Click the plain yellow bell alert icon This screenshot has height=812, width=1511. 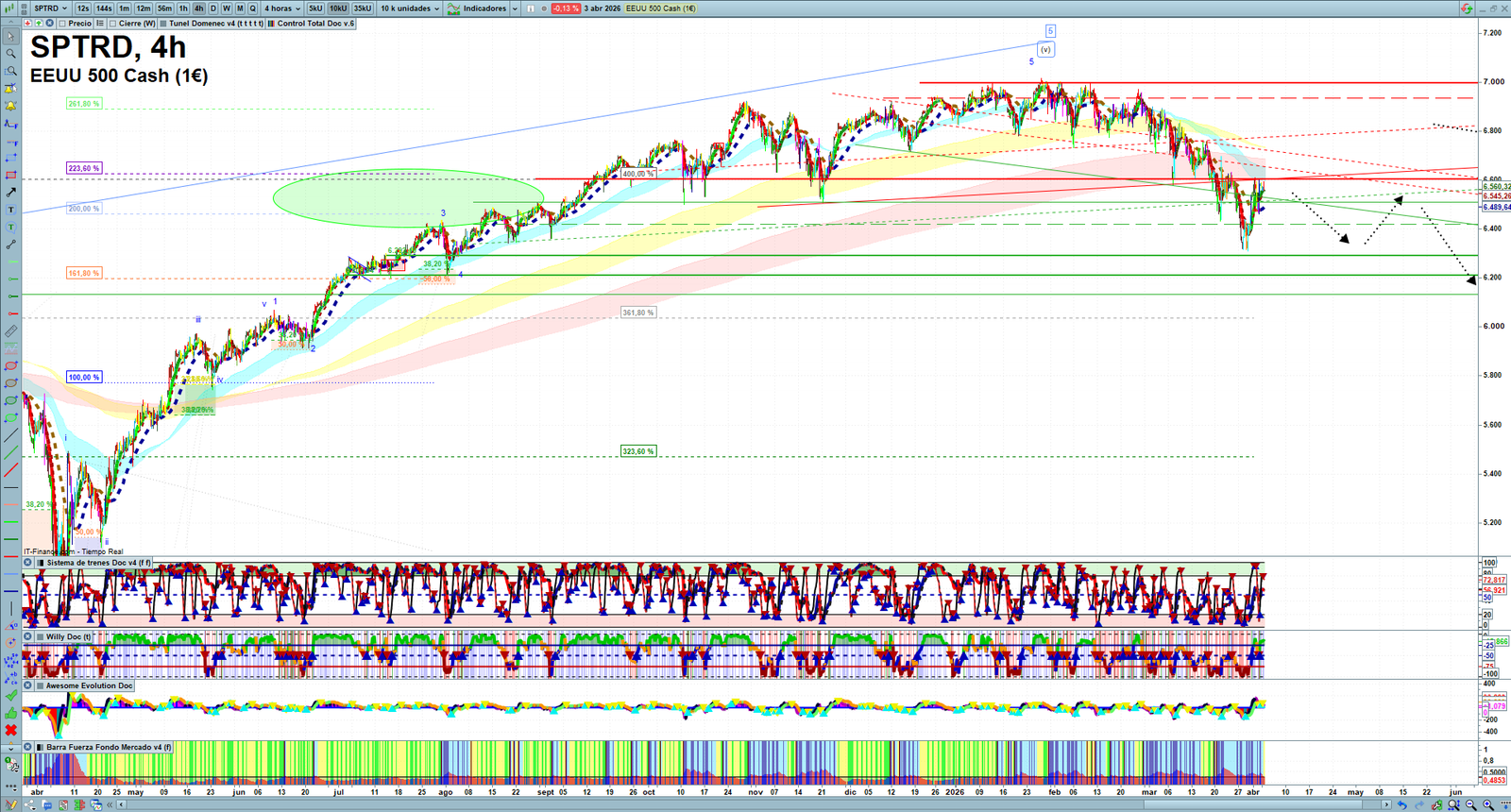[11, 106]
